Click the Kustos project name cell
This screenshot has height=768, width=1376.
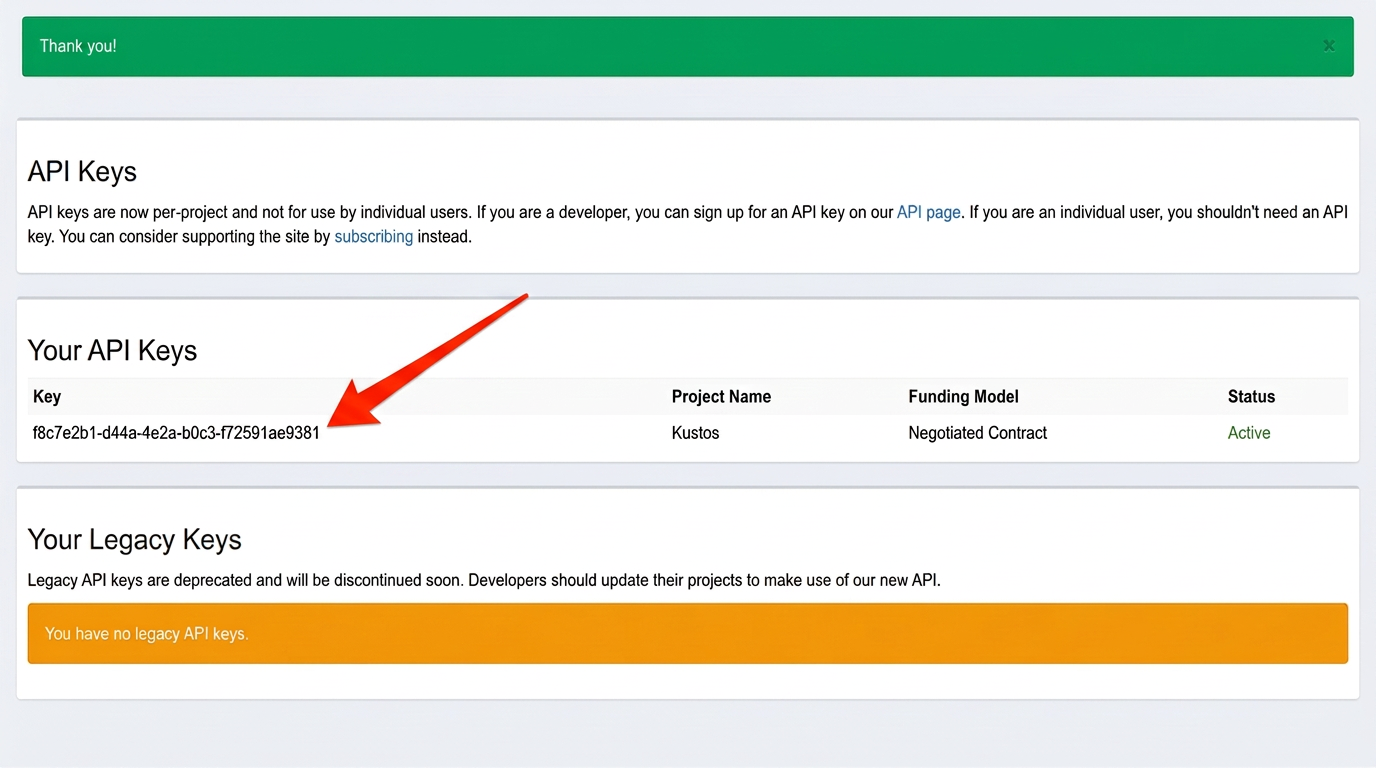(x=695, y=433)
